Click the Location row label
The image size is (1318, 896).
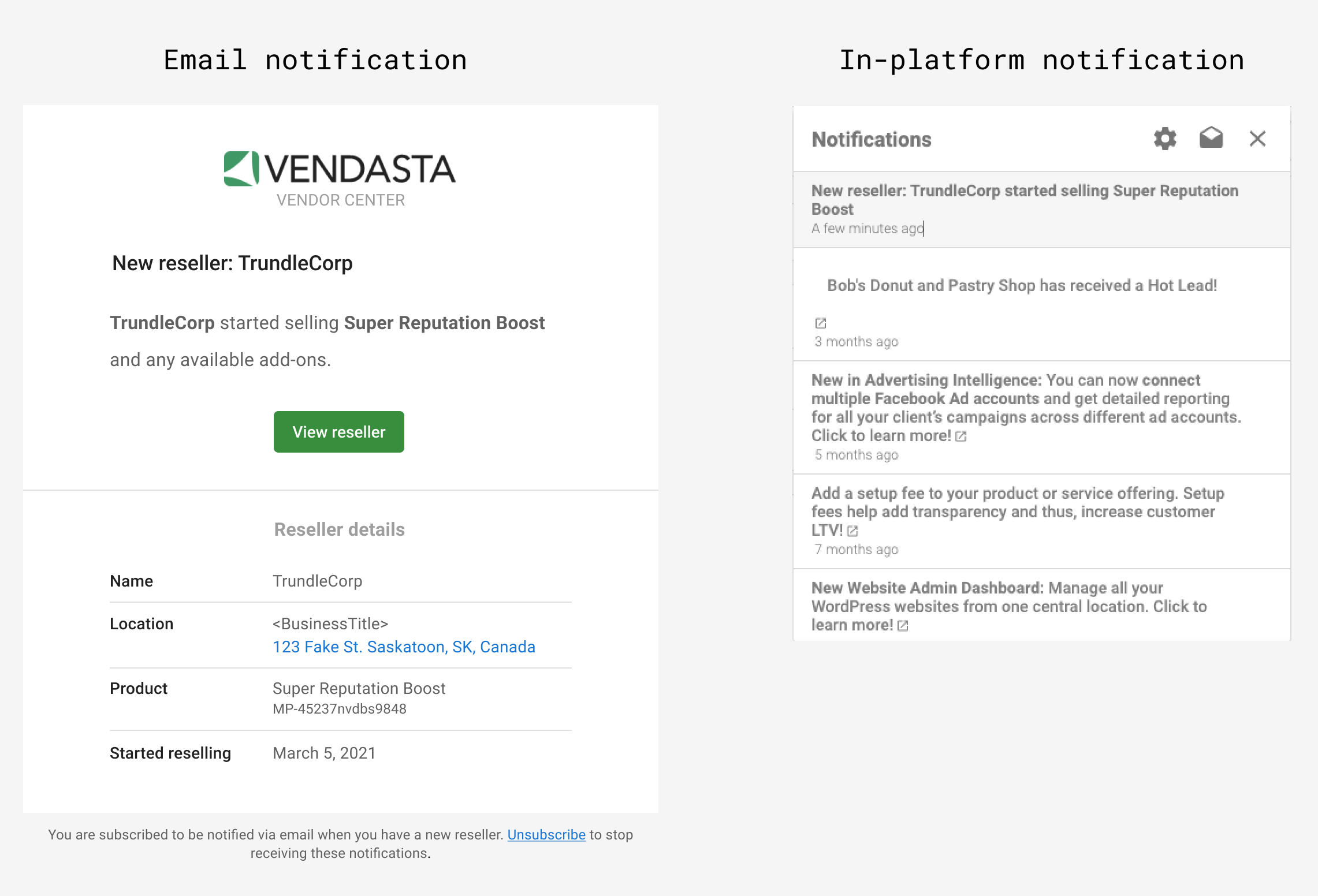coord(142,624)
